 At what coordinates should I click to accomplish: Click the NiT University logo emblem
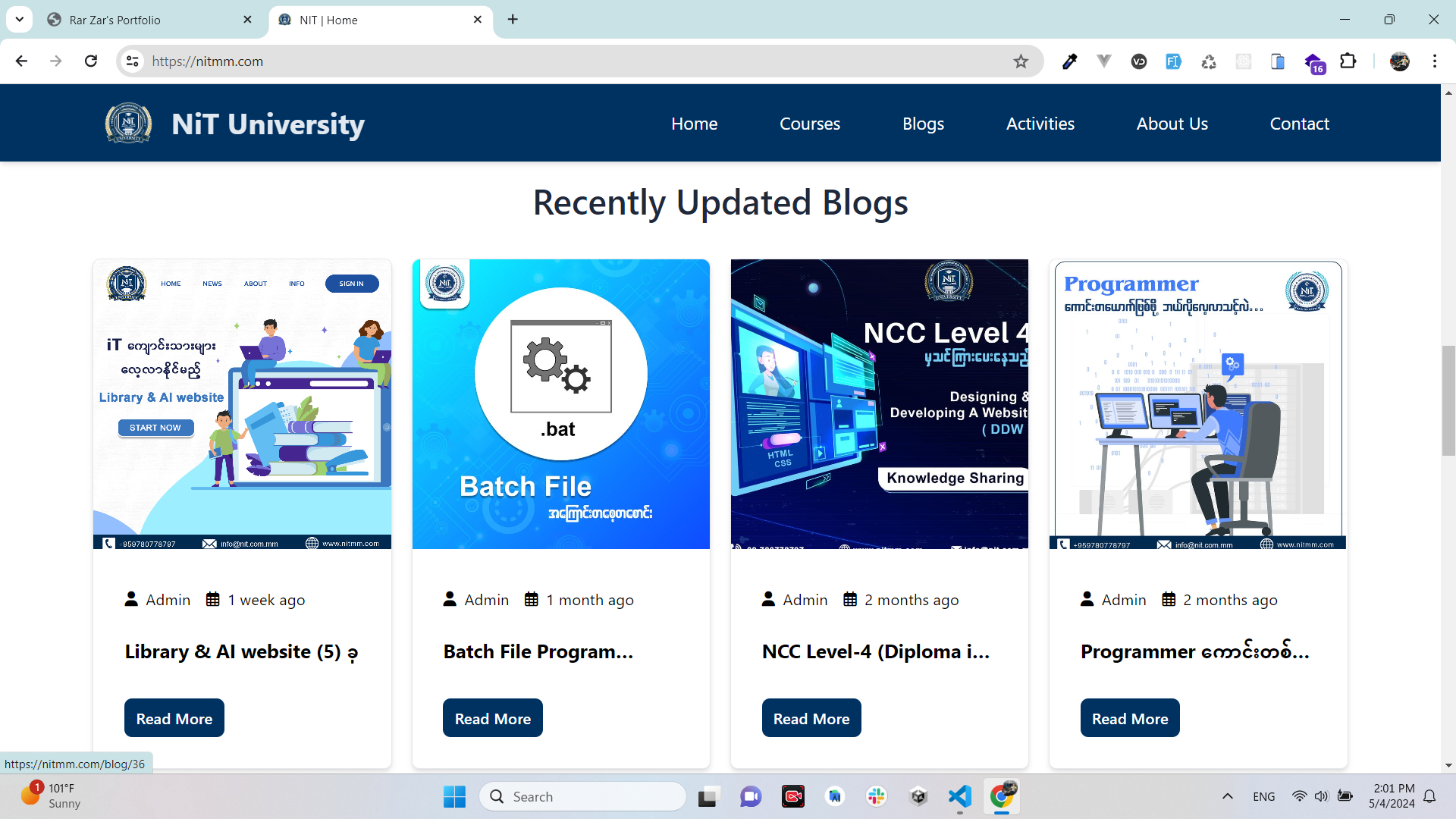[x=128, y=124]
